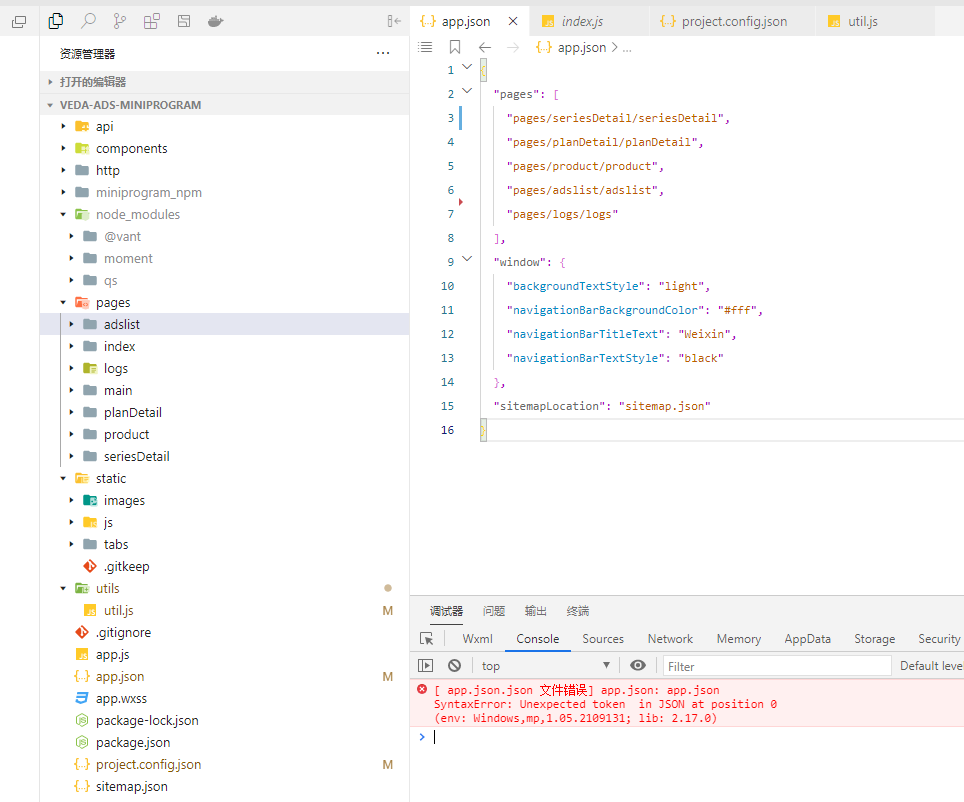Open the Extensions blocks icon

(152, 22)
